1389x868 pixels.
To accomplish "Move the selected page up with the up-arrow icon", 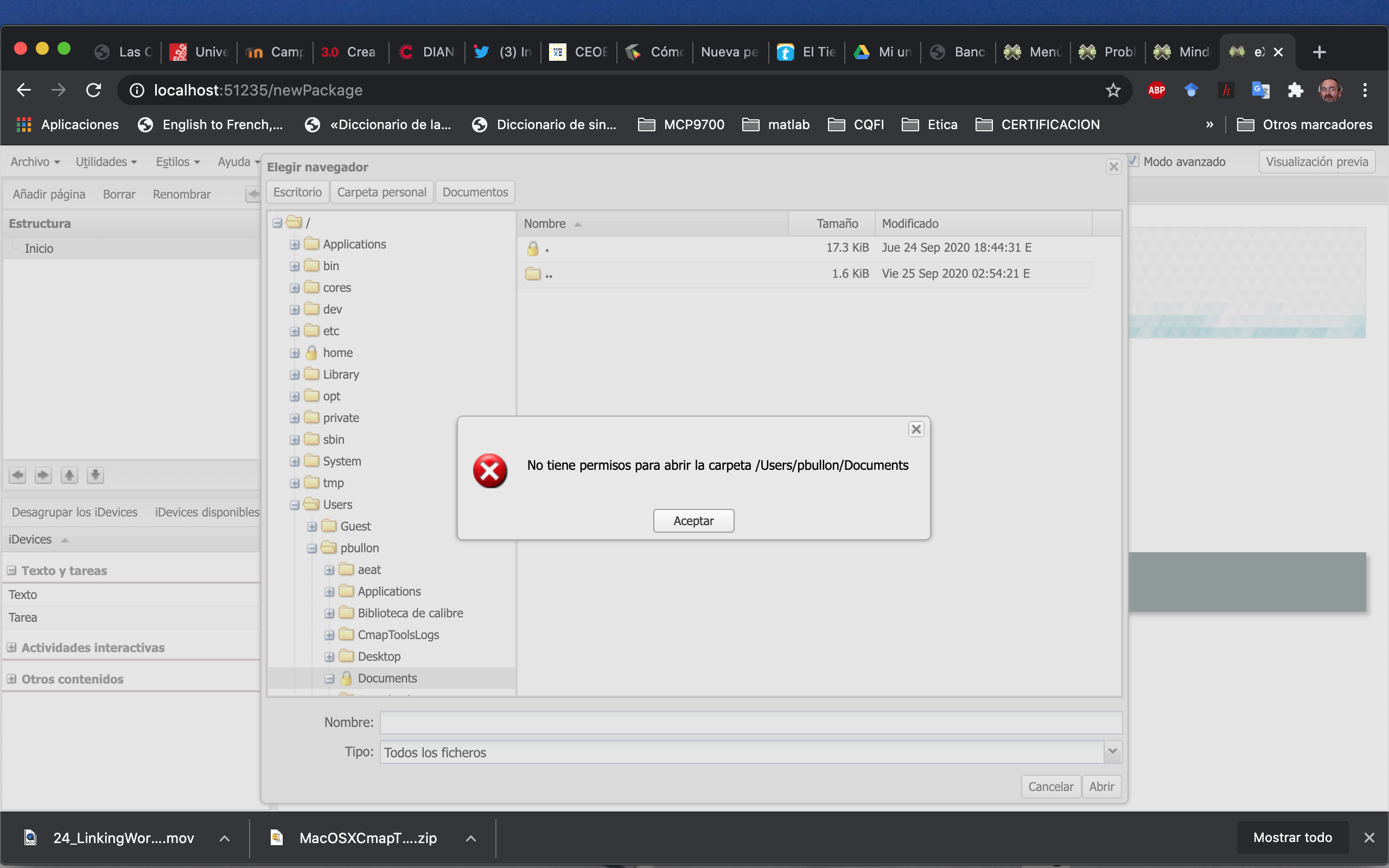I will point(69,475).
